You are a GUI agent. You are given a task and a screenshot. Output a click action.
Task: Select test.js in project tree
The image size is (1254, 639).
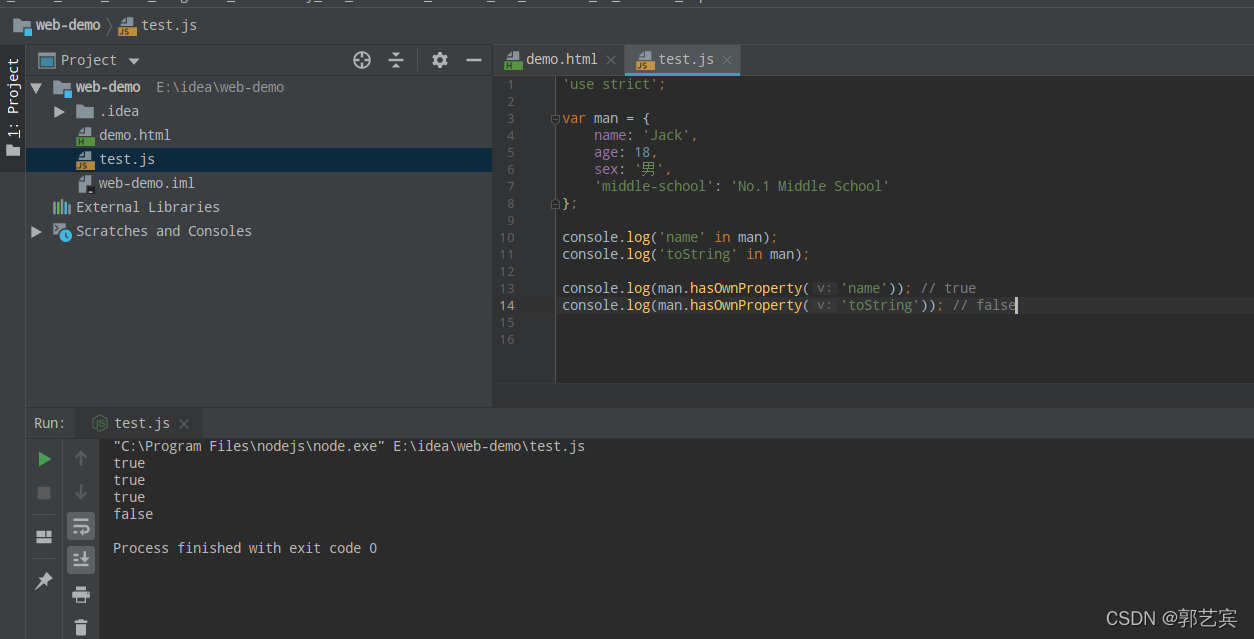pos(126,159)
